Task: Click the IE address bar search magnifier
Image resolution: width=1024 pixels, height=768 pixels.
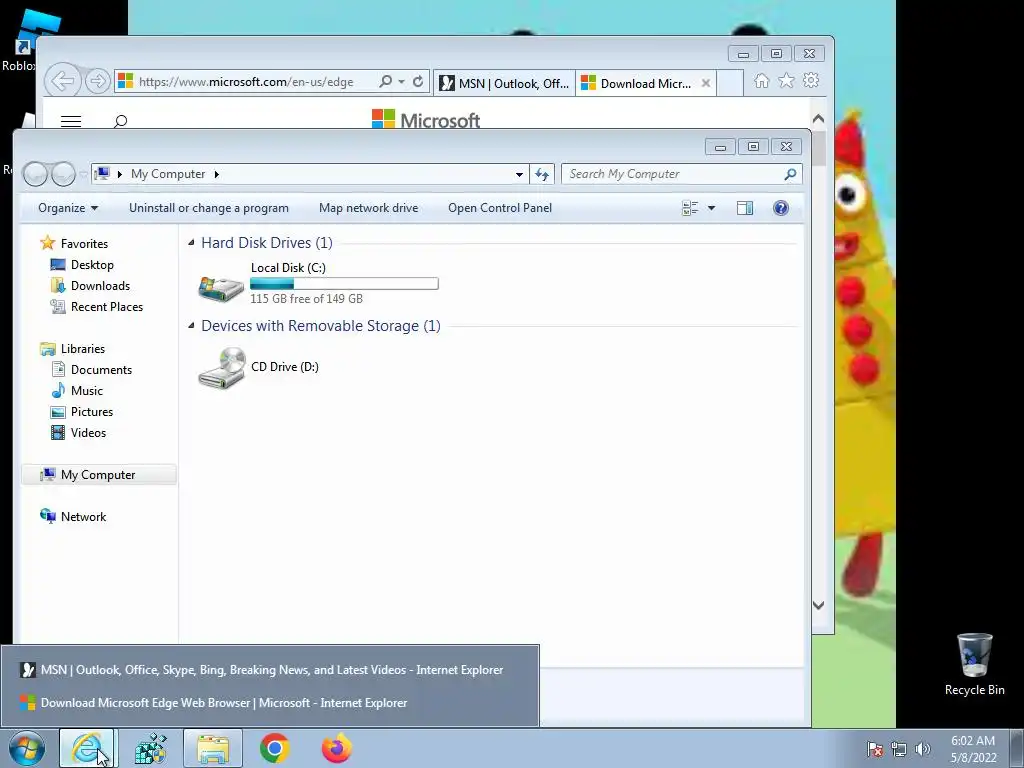Action: click(386, 81)
